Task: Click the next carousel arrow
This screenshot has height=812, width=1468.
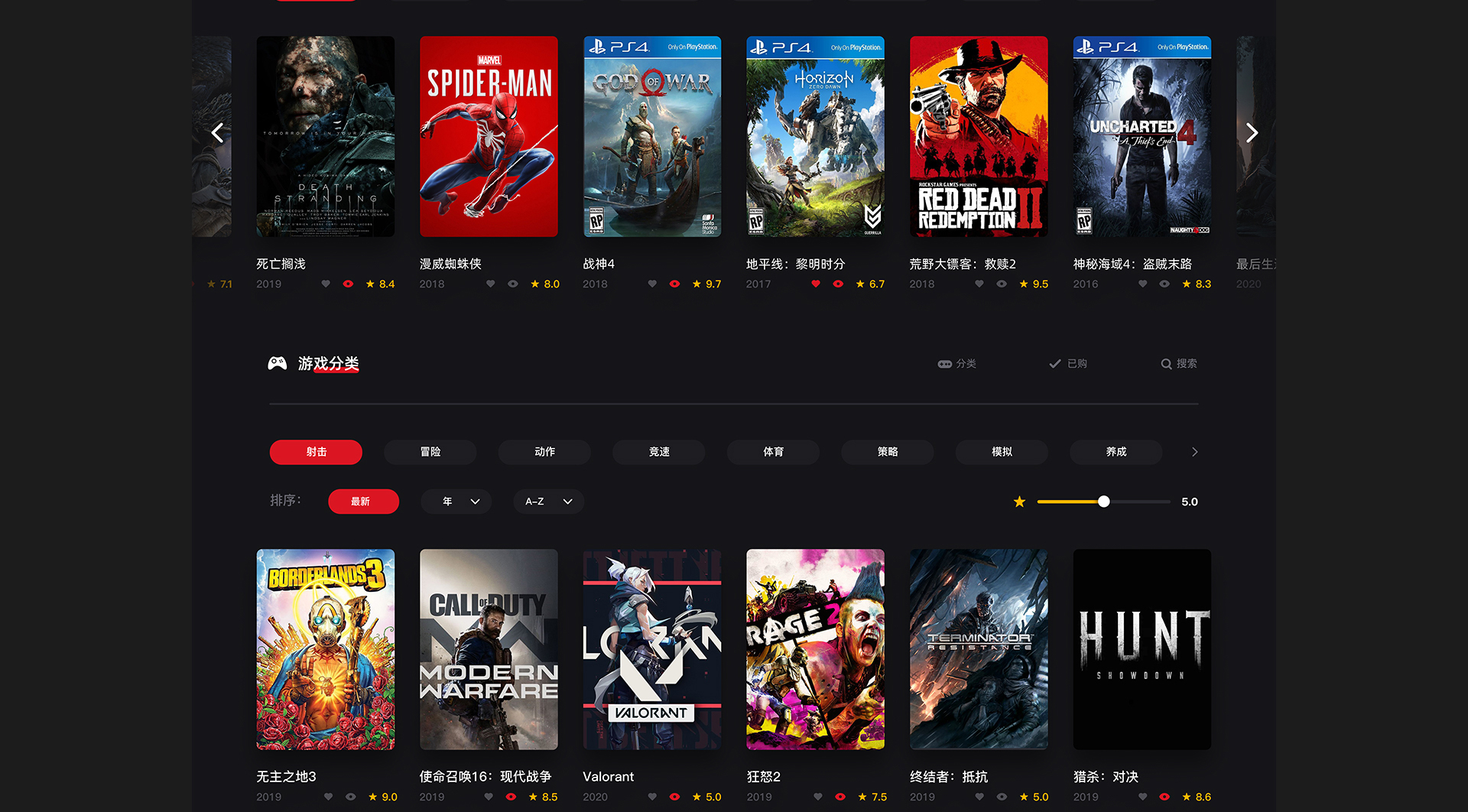Action: (x=1252, y=133)
